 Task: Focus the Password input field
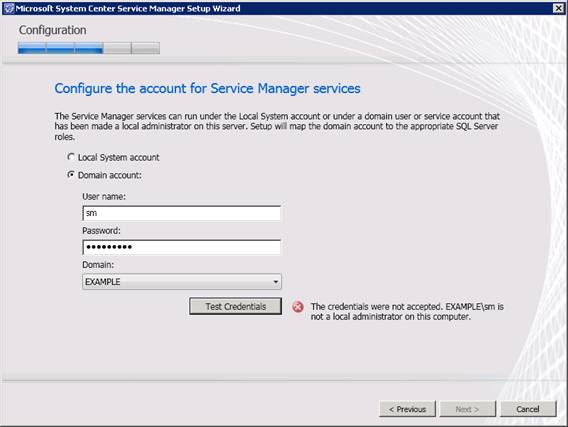tap(181, 247)
